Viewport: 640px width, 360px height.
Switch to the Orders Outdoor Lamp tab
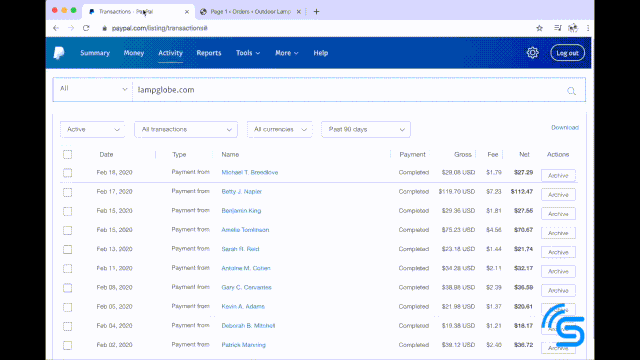[x=251, y=11]
